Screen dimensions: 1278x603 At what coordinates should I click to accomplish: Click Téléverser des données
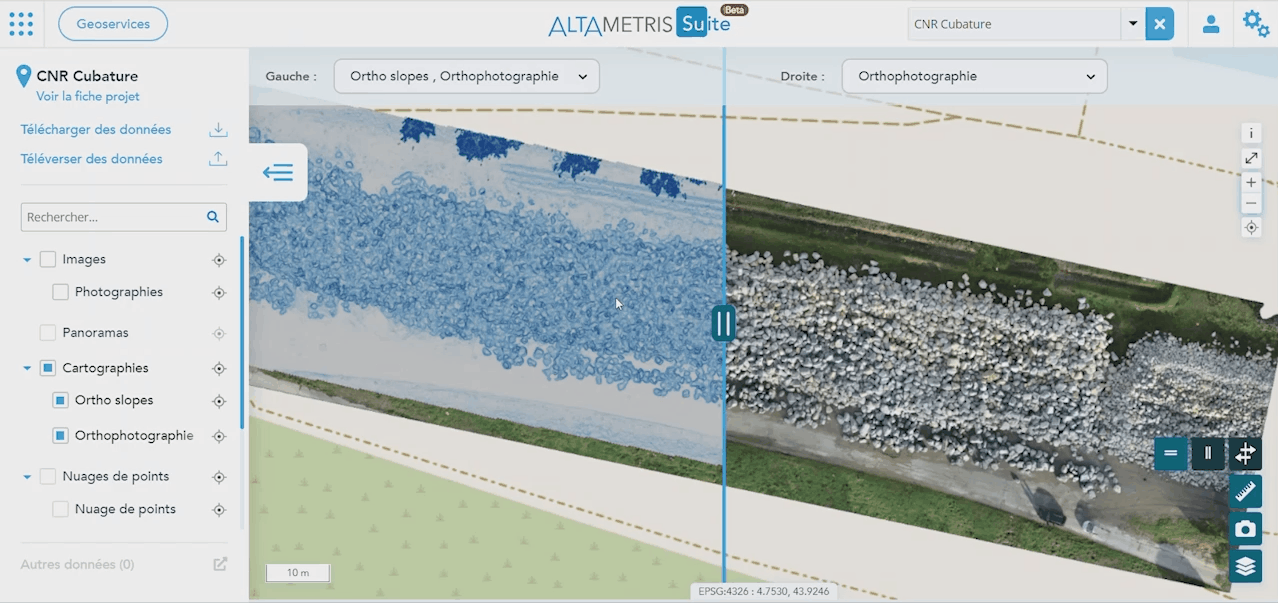(x=92, y=159)
